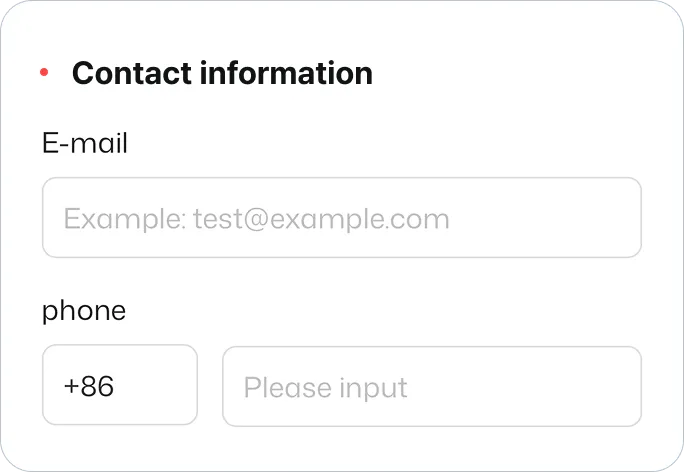
Task: Click blank space right of 'Contact information' title
Action: (510, 73)
